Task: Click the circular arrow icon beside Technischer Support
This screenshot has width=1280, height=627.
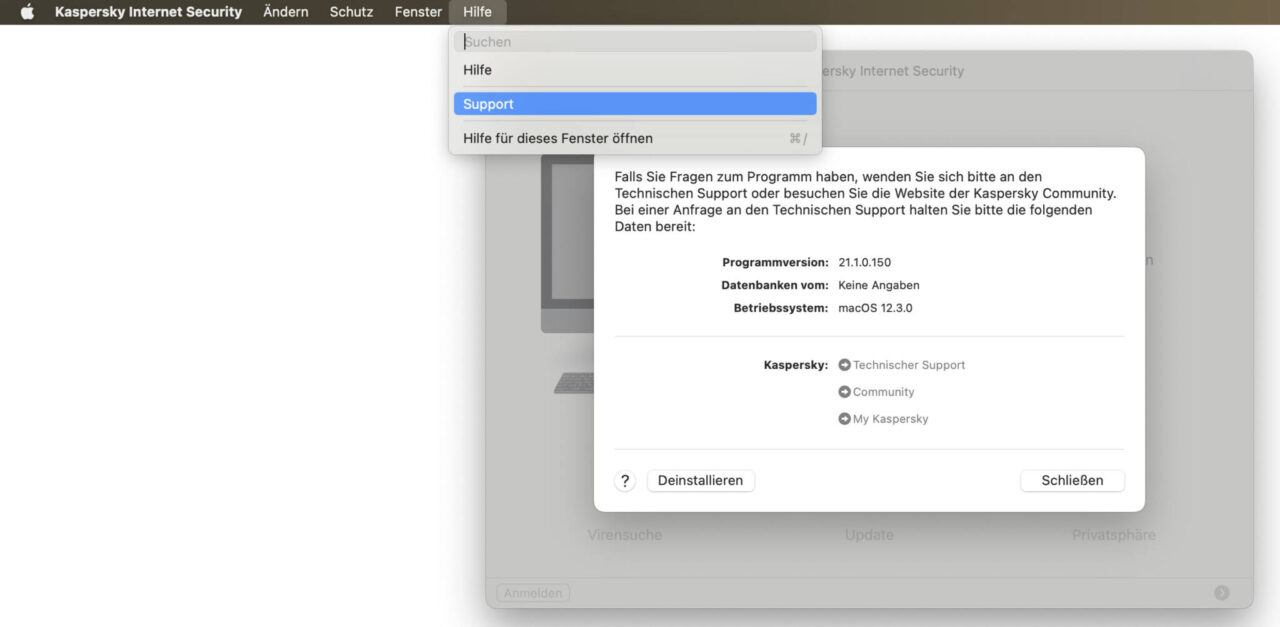Action: (x=844, y=365)
